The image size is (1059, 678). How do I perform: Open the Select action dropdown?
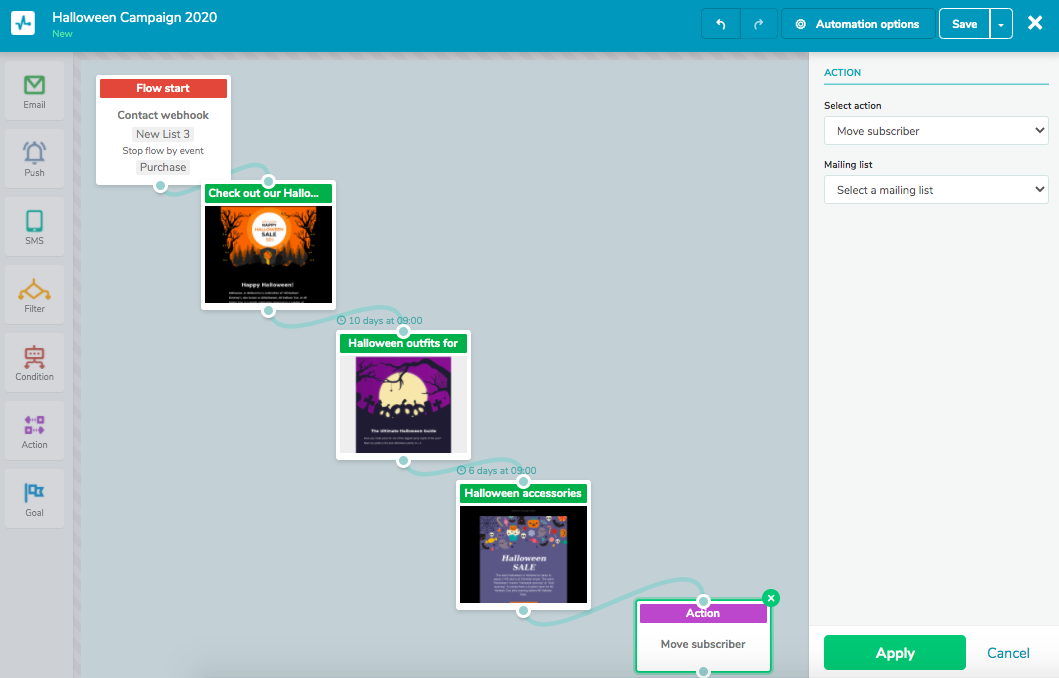point(935,131)
